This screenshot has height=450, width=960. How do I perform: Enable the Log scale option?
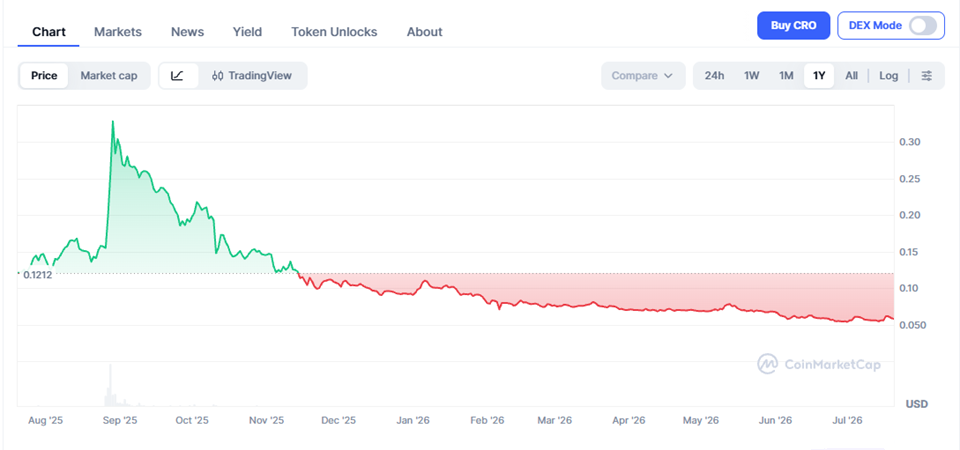pos(888,76)
